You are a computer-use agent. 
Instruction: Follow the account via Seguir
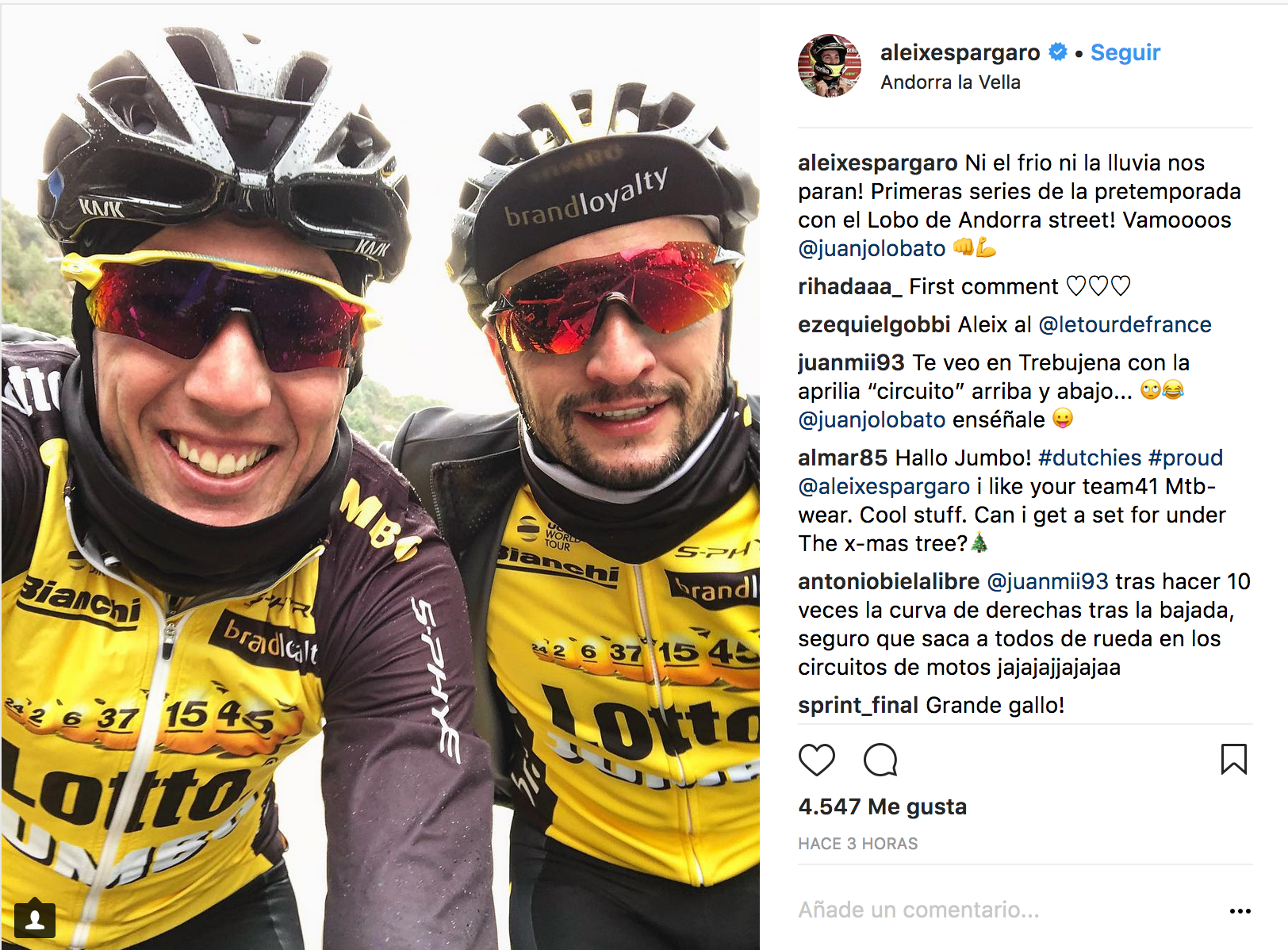(1125, 52)
